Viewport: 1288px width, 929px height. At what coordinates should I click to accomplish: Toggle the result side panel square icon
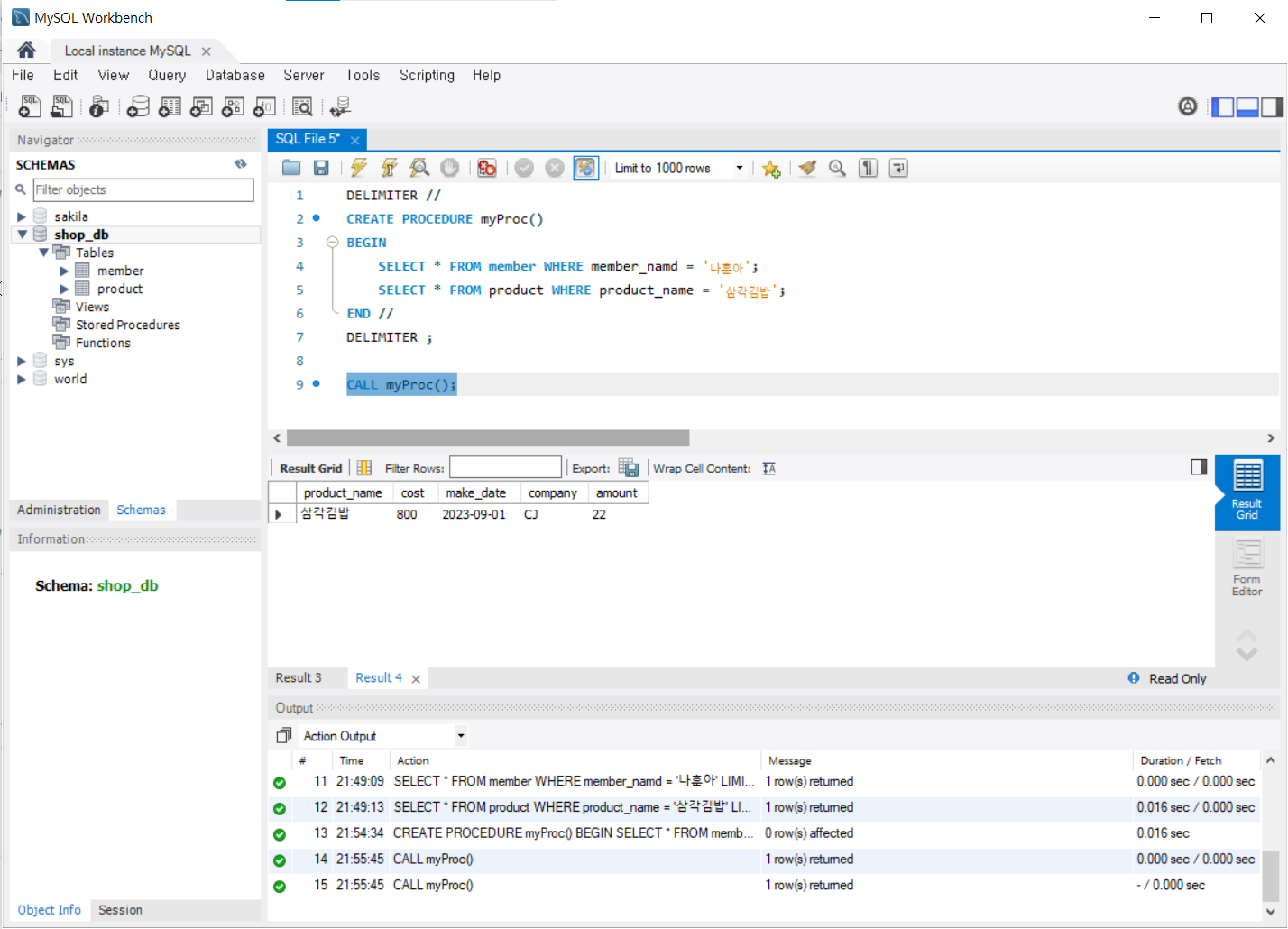click(x=1199, y=467)
